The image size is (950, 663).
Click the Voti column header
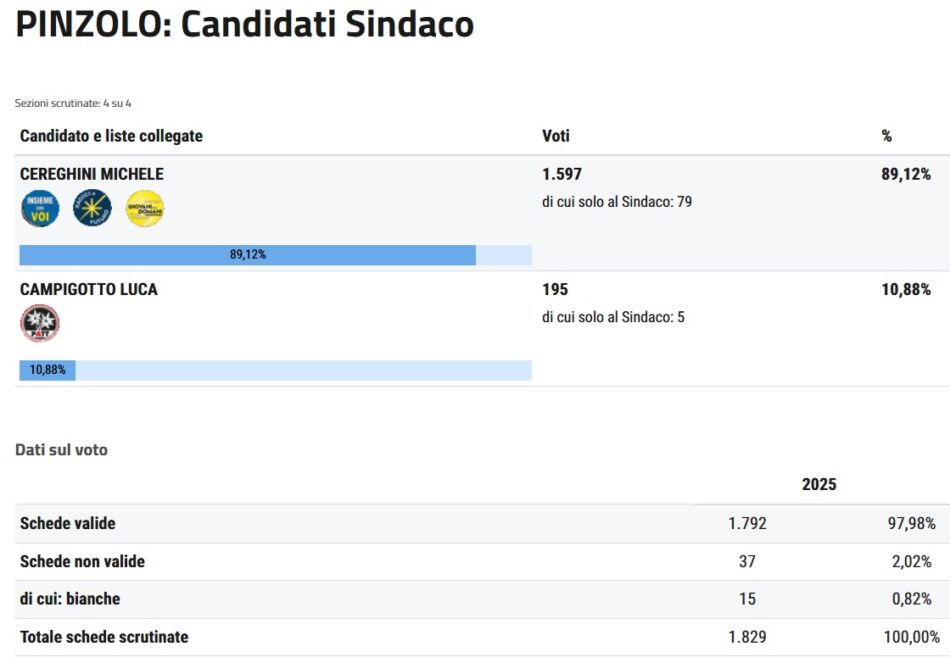pos(556,136)
